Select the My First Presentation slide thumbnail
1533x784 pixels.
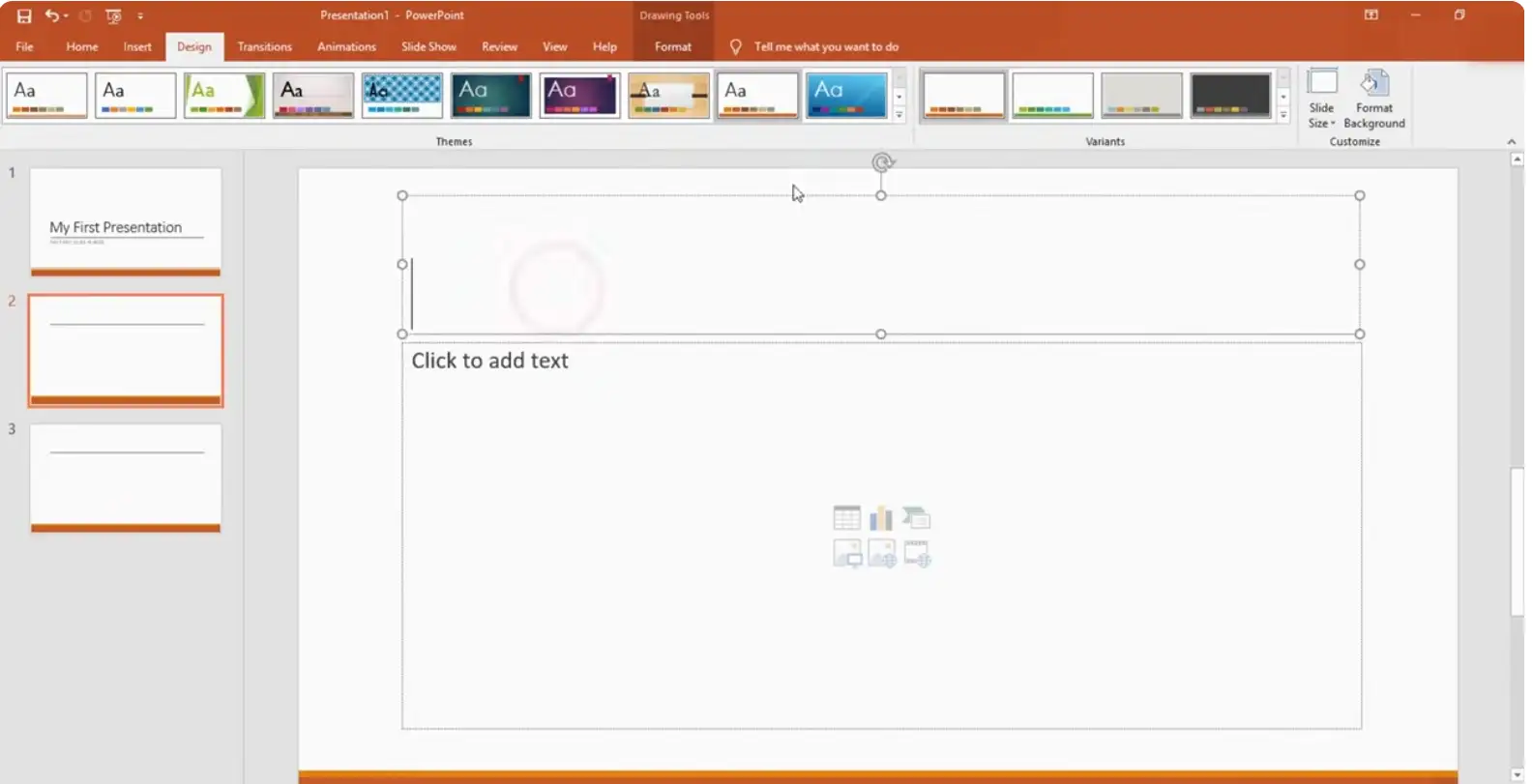126,221
